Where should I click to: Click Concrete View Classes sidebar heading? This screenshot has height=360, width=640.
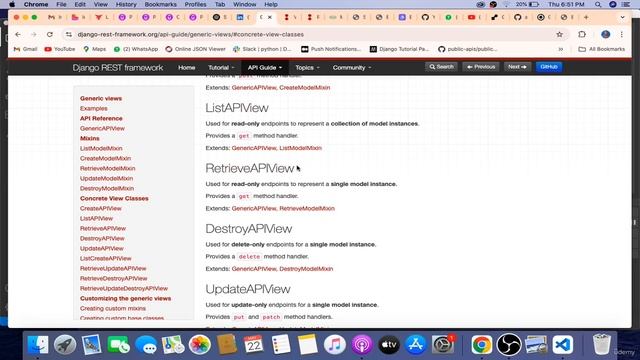[114, 198]
